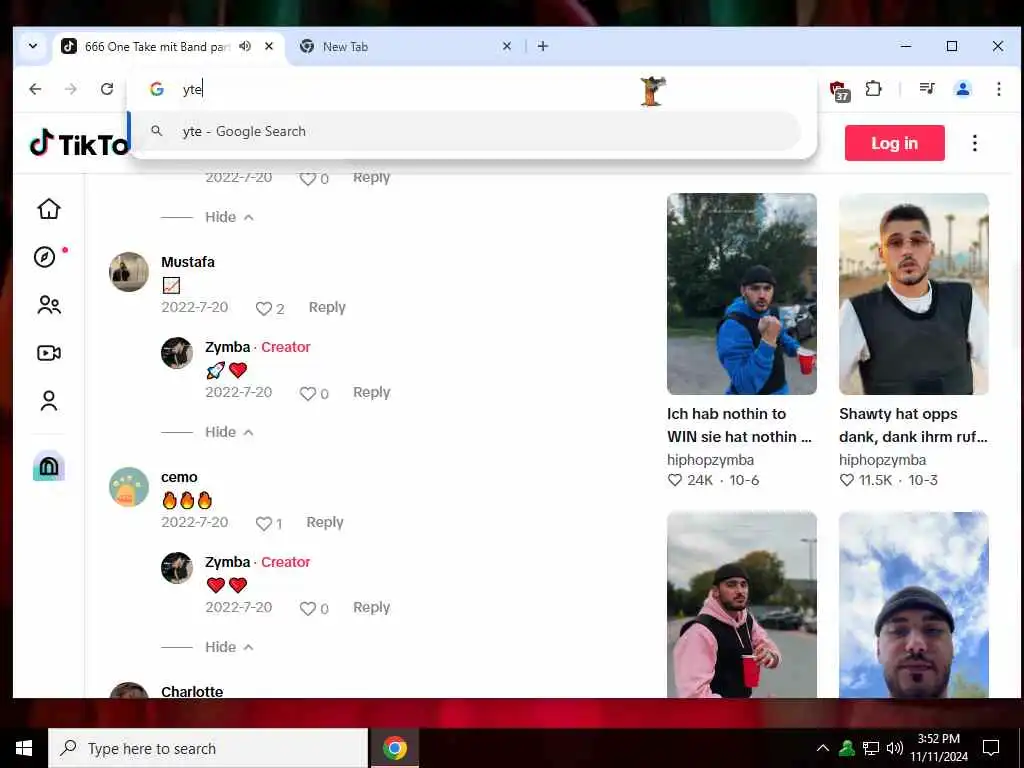The width and height of the screenshot is (1024, 768).
Task: Open the network status tray icon
Action: (x=871, y=748)
